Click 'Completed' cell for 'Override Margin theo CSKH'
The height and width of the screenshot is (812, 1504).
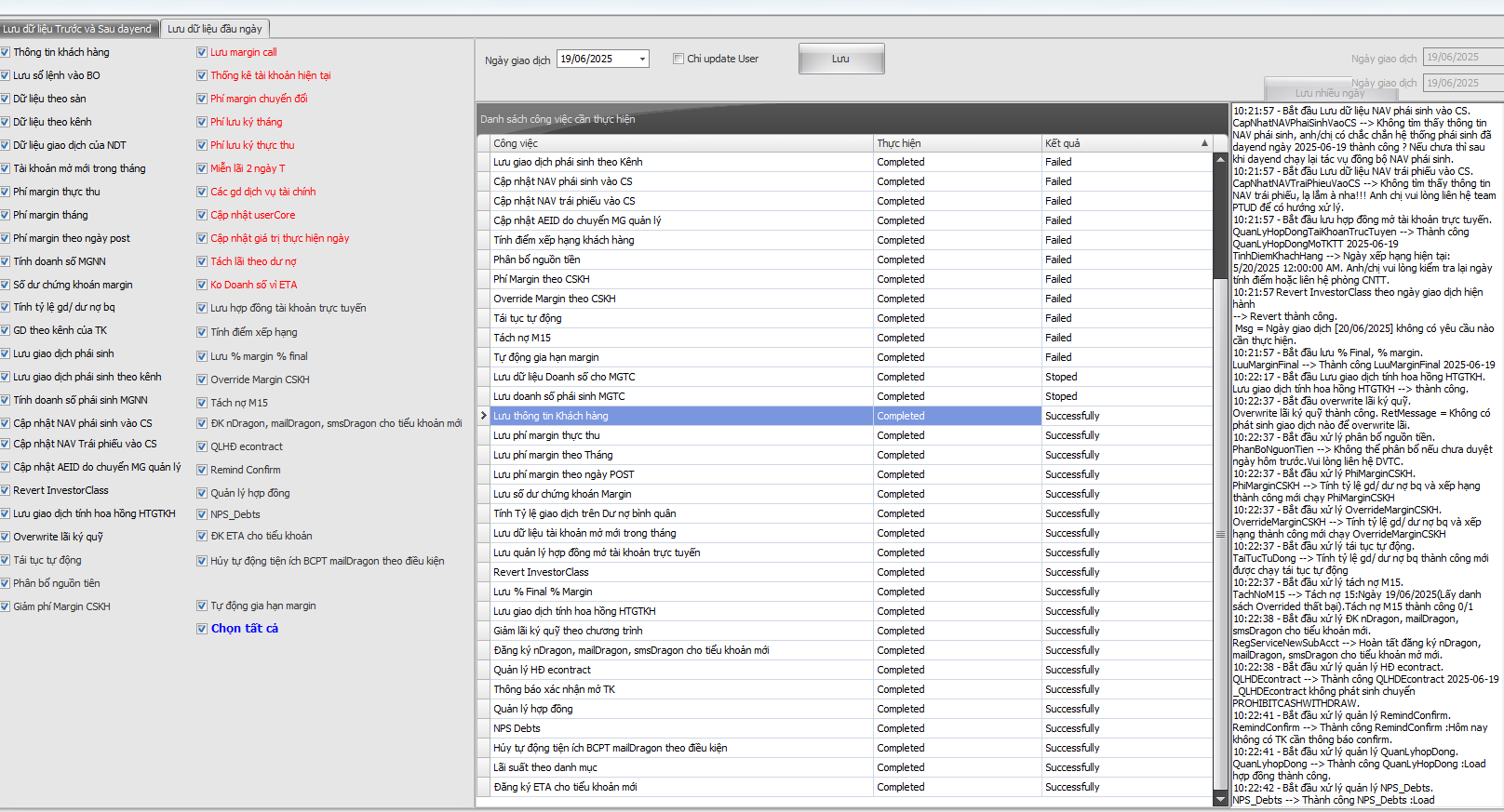click(957, 299)
